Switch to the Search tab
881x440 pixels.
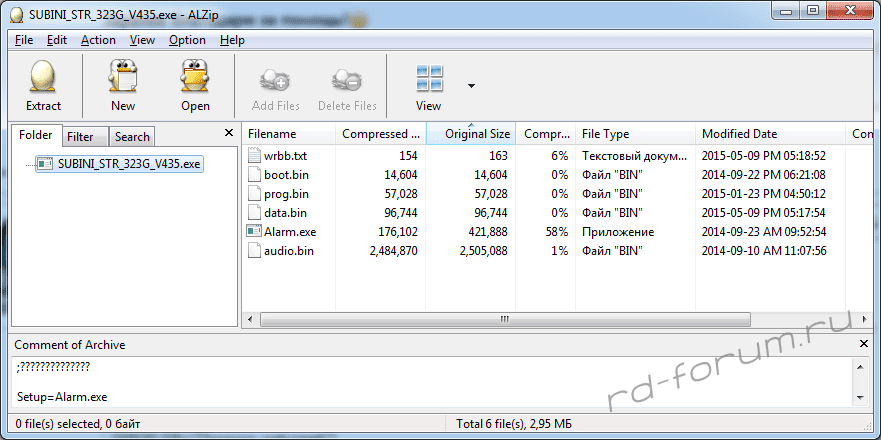(131, 137)
